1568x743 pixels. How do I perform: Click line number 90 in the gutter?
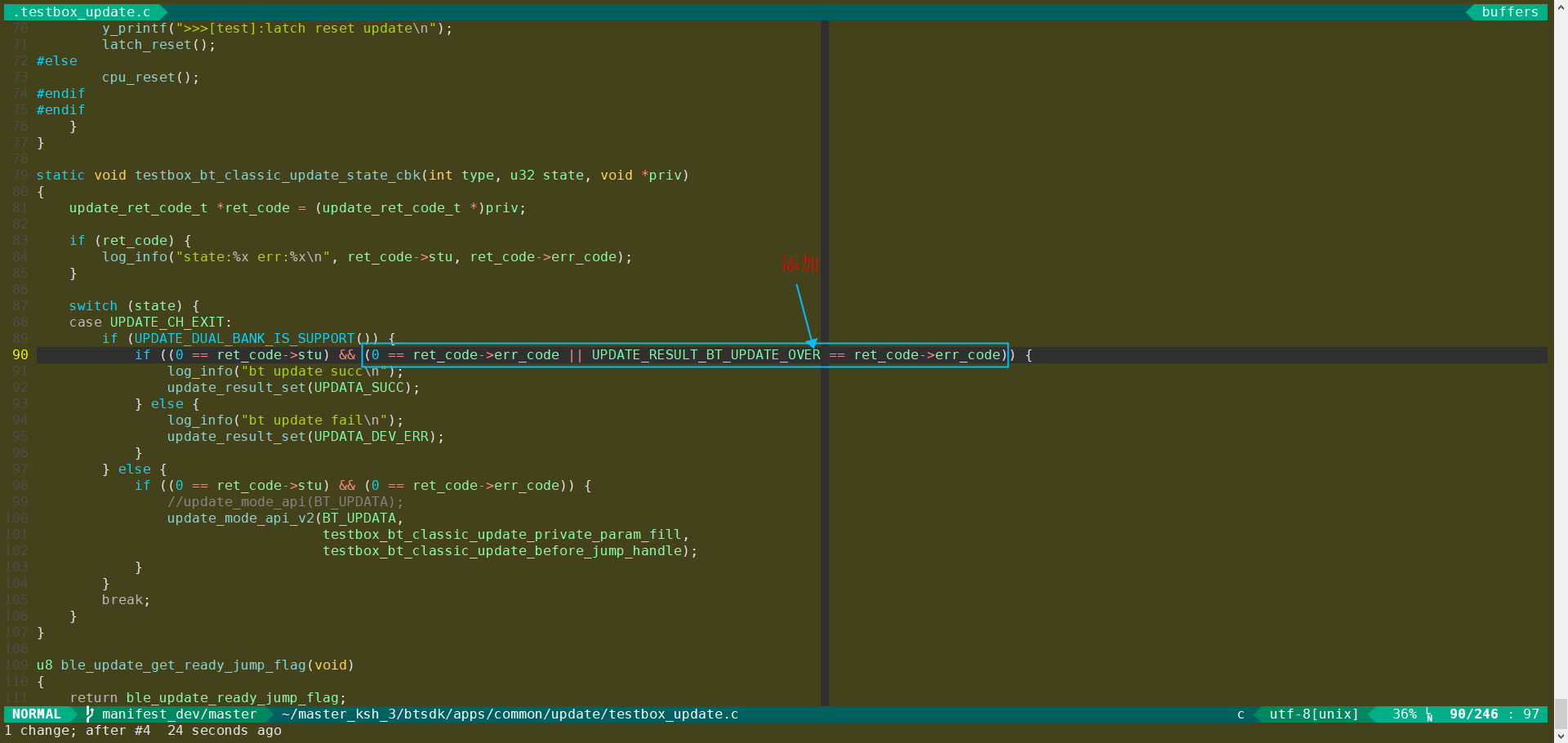(20, 354)
